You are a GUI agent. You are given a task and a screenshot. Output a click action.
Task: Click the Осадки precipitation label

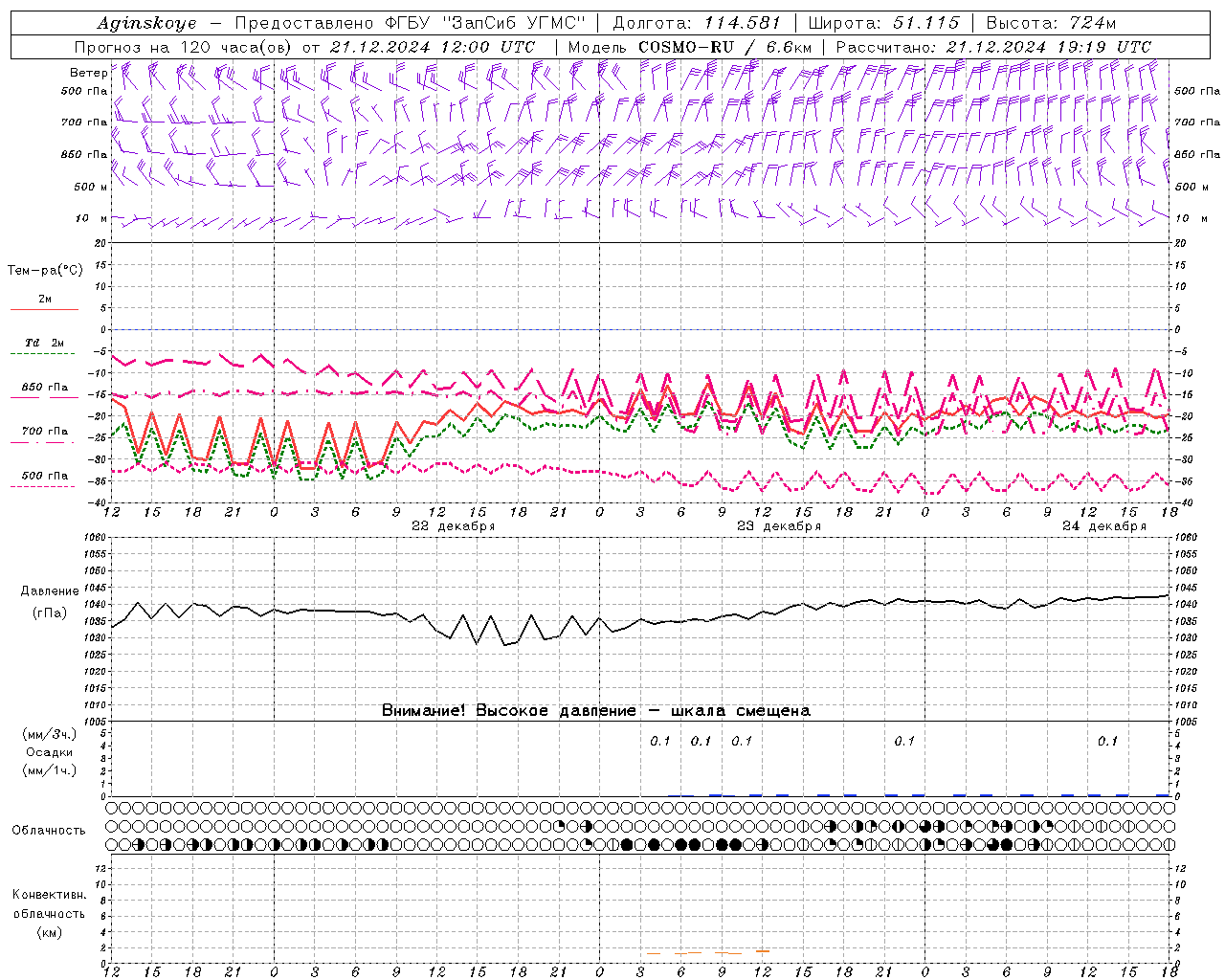[50, 752]
